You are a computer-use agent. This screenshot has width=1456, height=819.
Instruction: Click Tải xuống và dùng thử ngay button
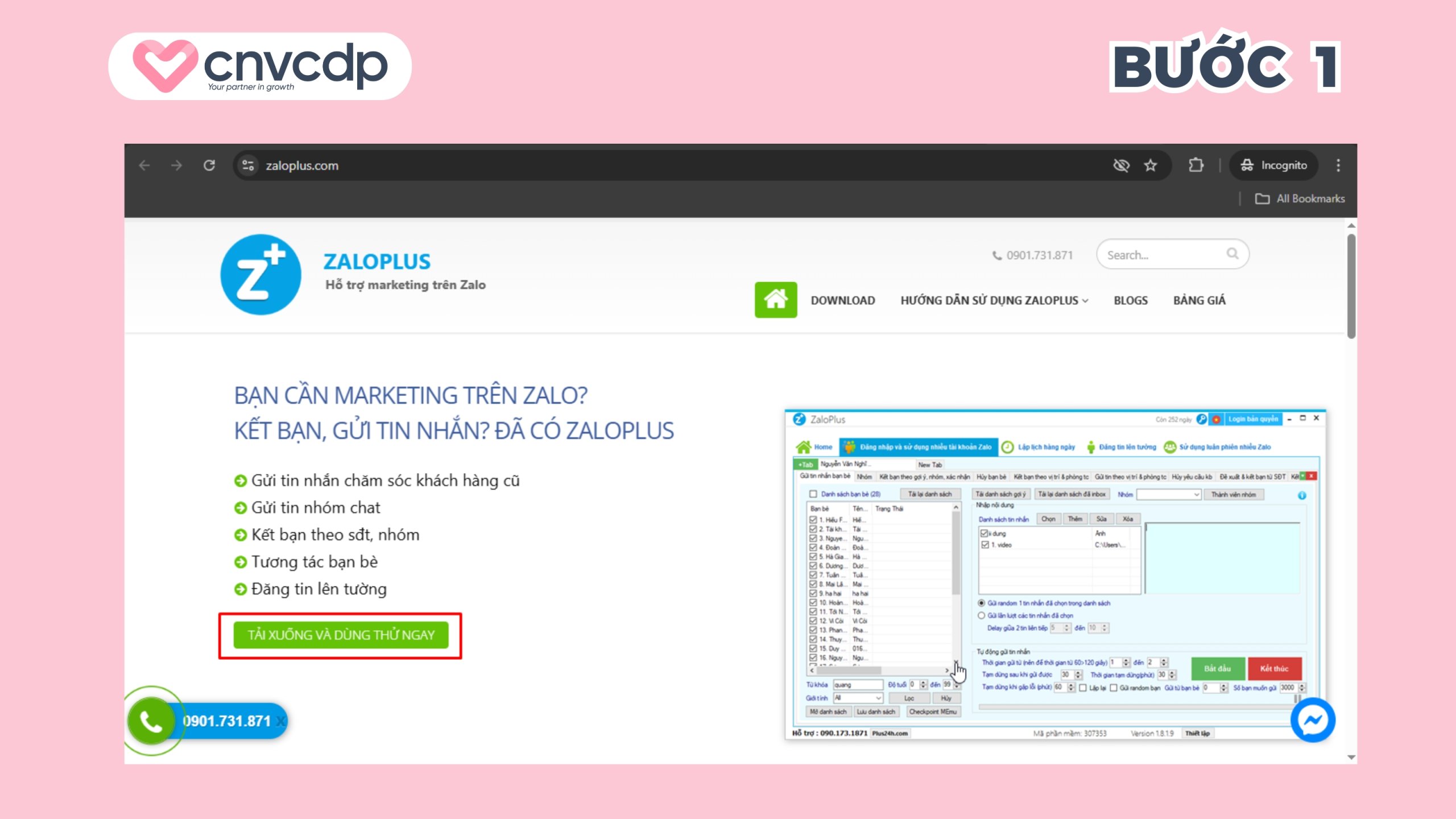click(x=341, y=635)
